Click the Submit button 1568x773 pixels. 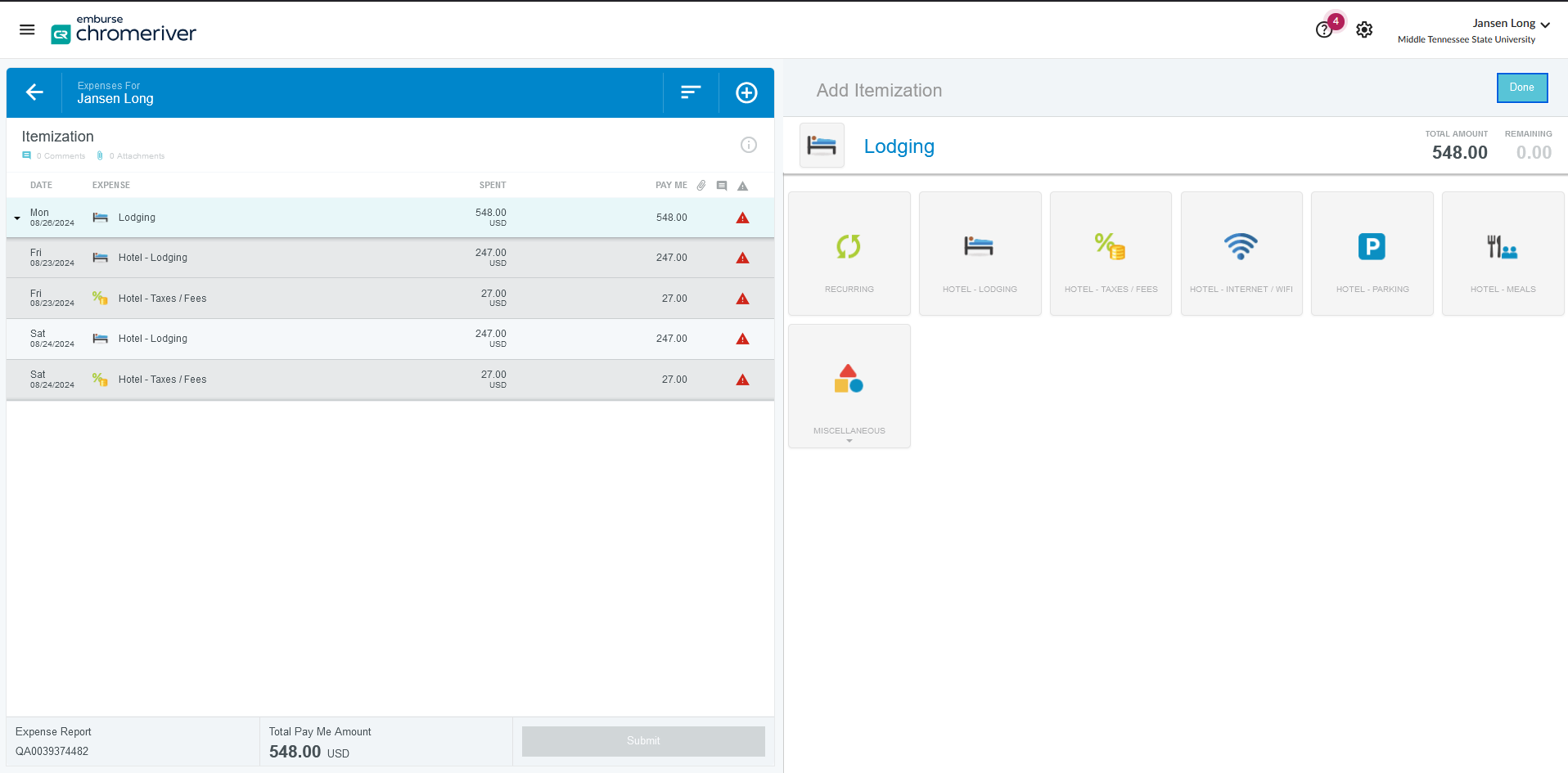pyautogui.click(x=643, y=741)
